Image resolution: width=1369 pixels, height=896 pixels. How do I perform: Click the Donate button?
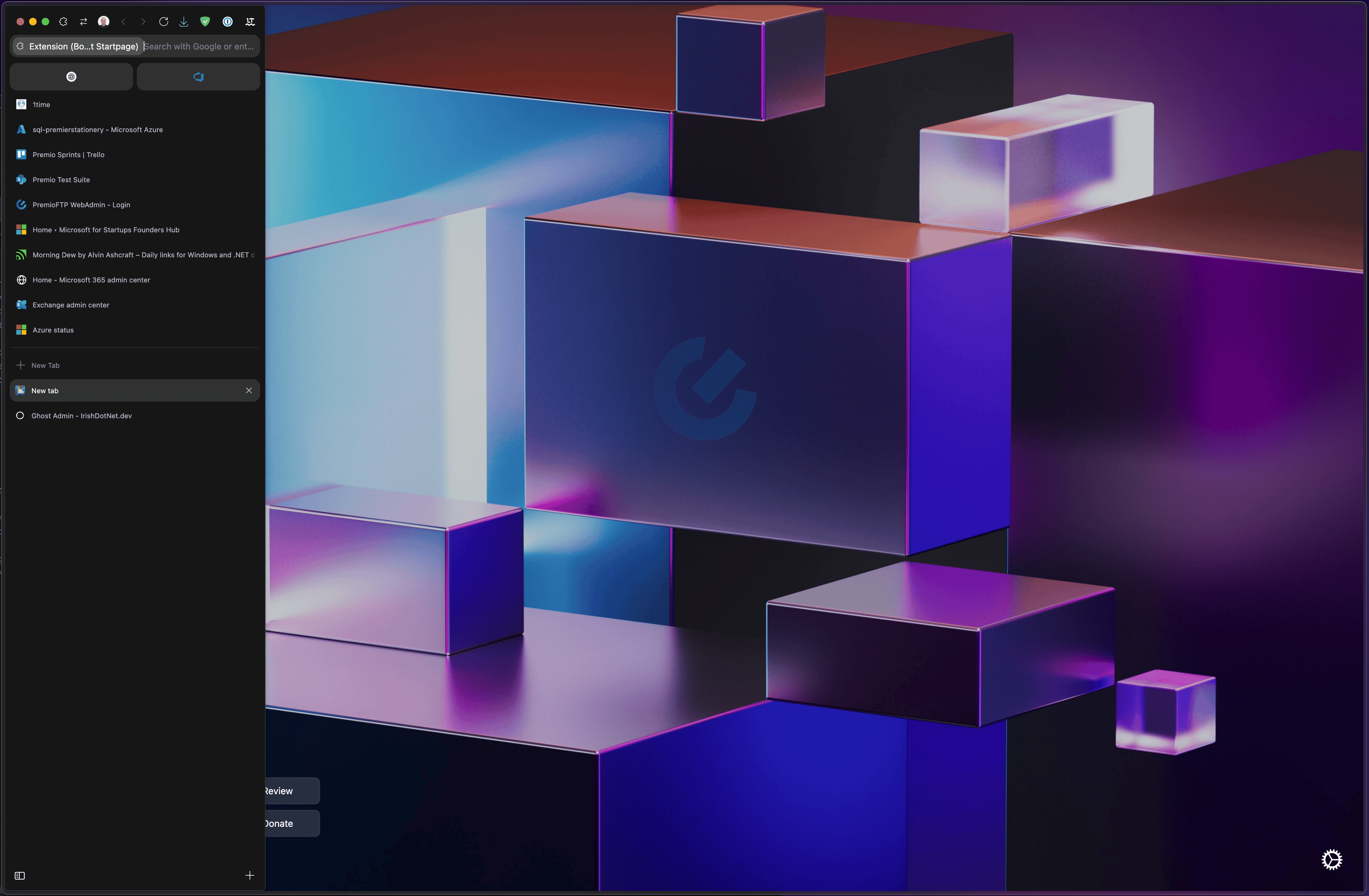coord(292,824)
